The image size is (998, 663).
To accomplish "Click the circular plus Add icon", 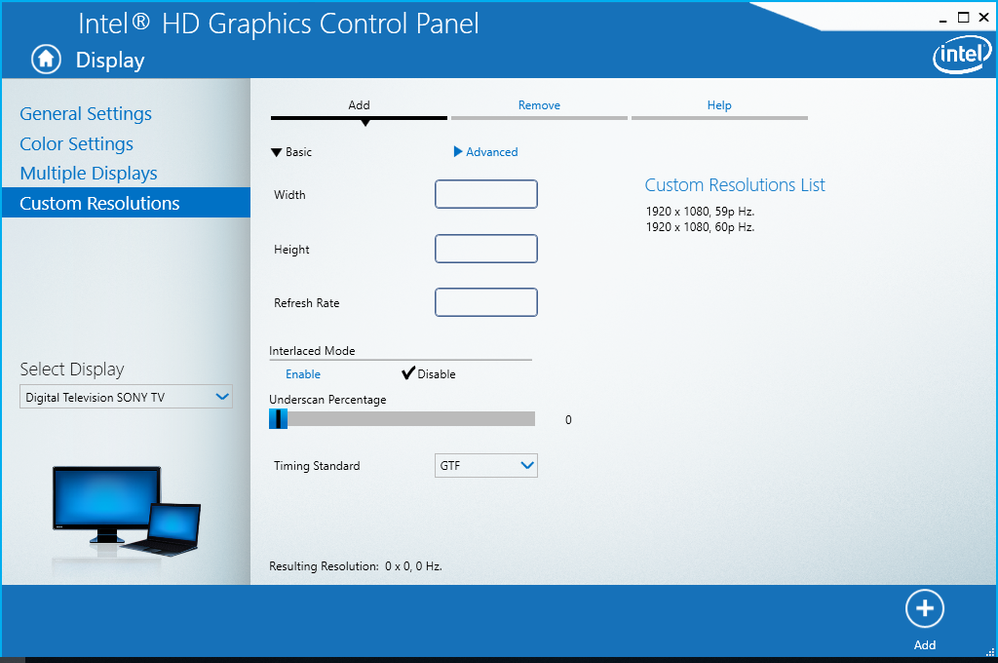I will click(x=924, y=609).
